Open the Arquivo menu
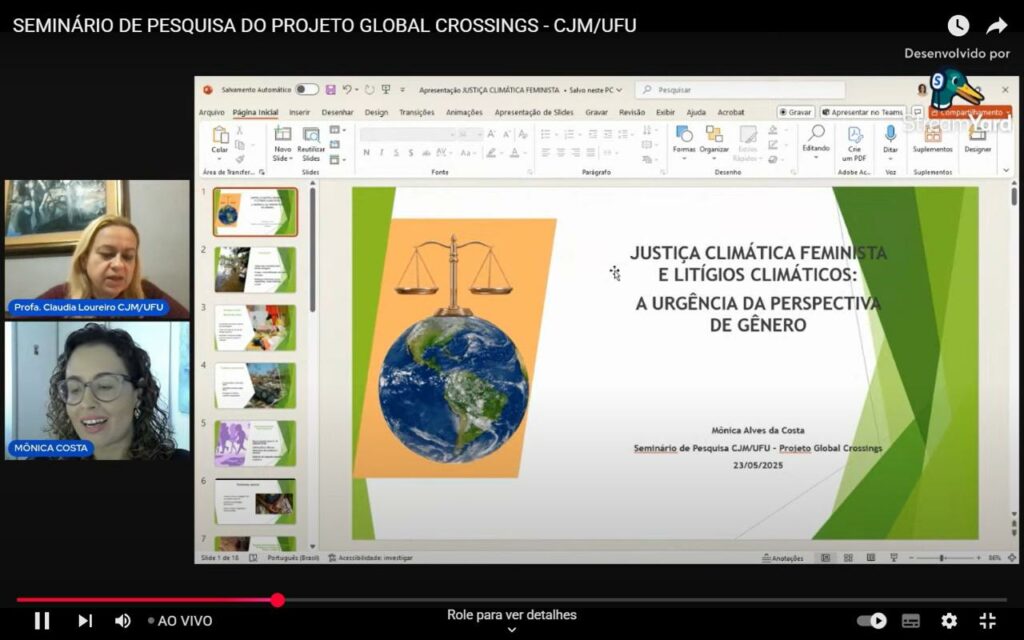The width and height of the screenshot is (1024, 640). (212, 112)
